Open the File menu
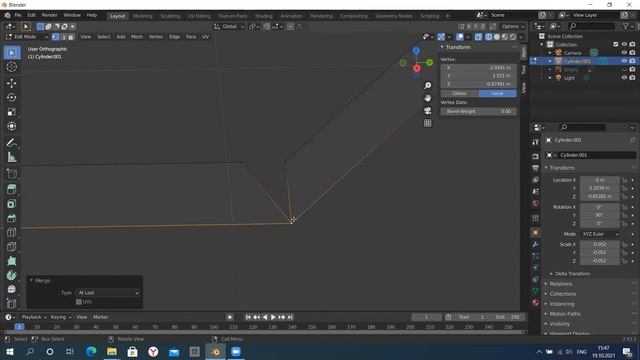 (x=18, y=15)
